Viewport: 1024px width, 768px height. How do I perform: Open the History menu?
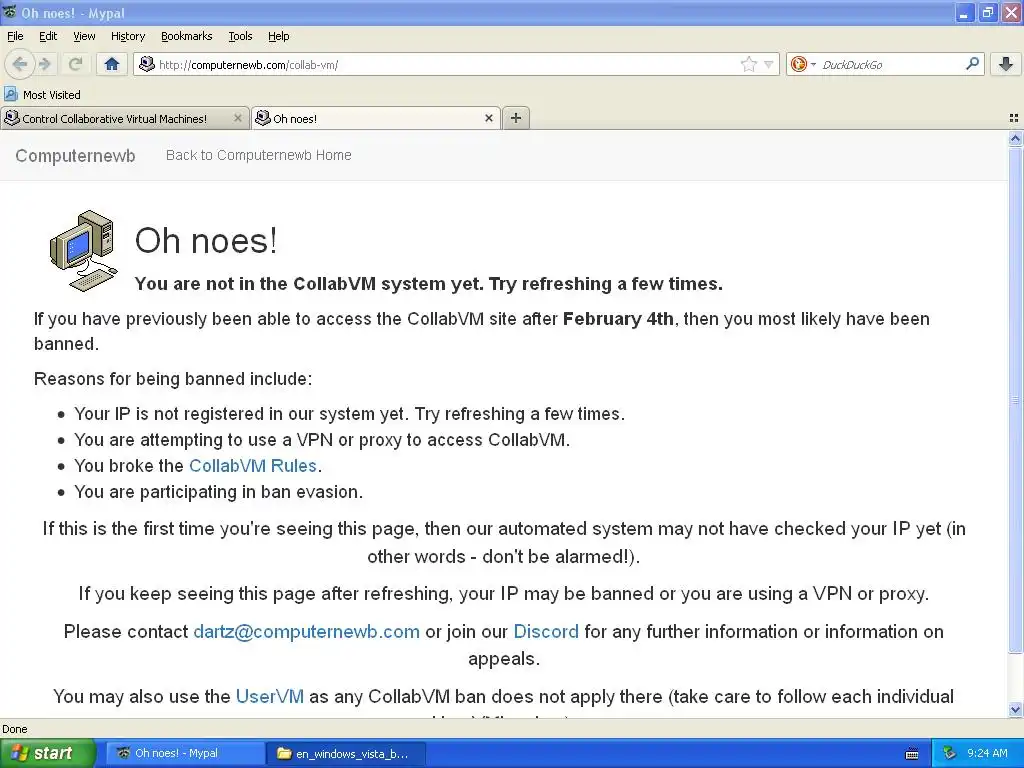click(127, 36)
